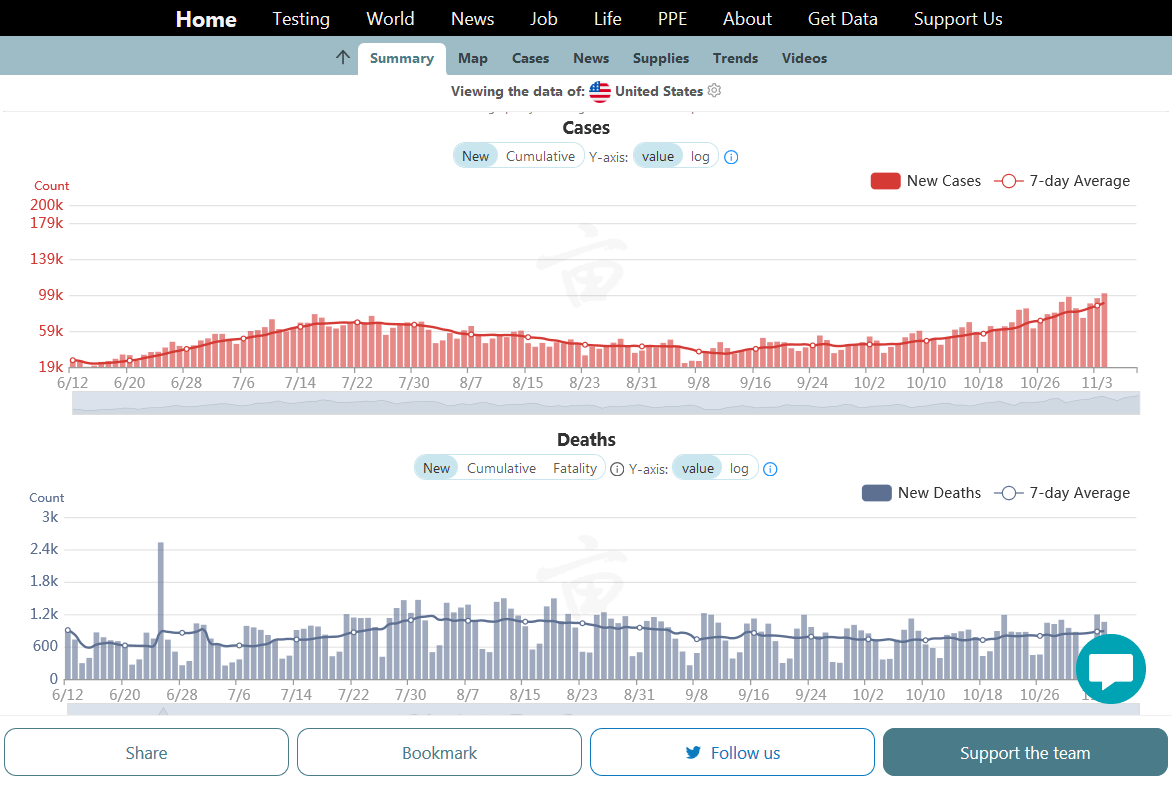Open the Map tab
The width and height of the screenshot is (1172, 788).
pyautogui.click(x=473, y=58)
